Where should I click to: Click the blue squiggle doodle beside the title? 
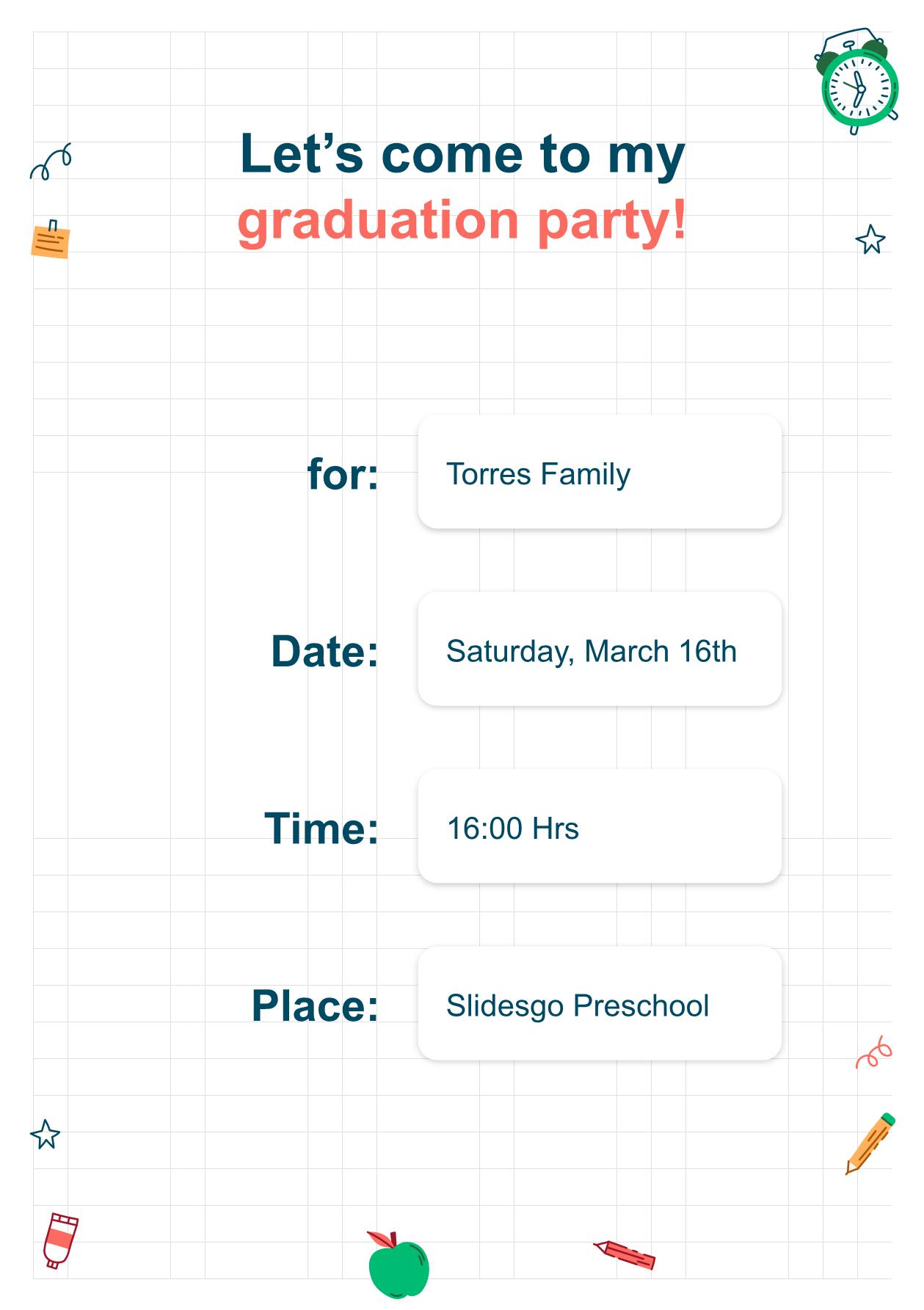click(x=51, y=161)
